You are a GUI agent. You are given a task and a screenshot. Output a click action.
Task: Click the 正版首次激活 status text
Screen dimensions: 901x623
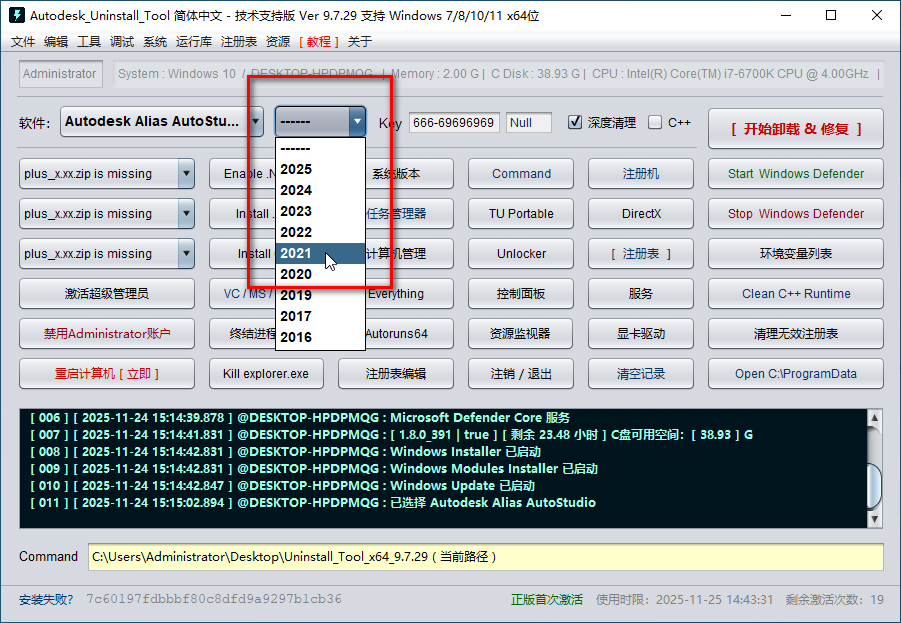click(546, 600)
